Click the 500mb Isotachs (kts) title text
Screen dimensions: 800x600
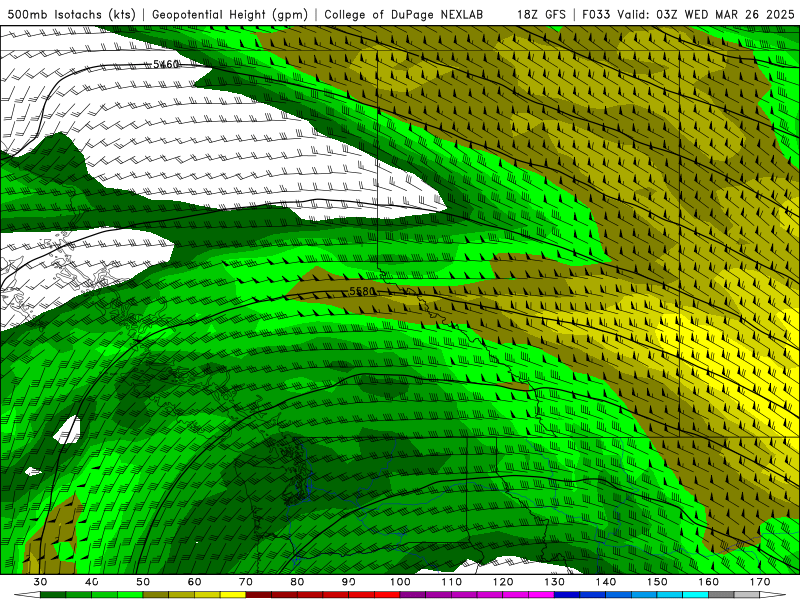click(71, 14)
